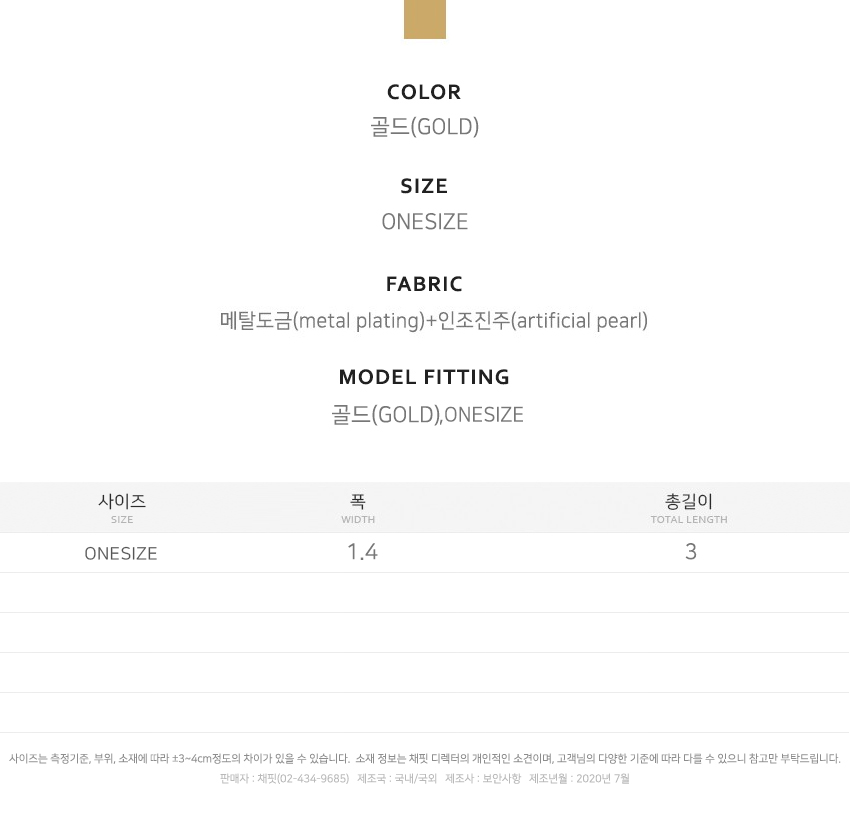This screenshot has width=850, height=822.
Task: Click the 골드(GOLD),ONESIZE model fitting text
Action: (427, 415)
